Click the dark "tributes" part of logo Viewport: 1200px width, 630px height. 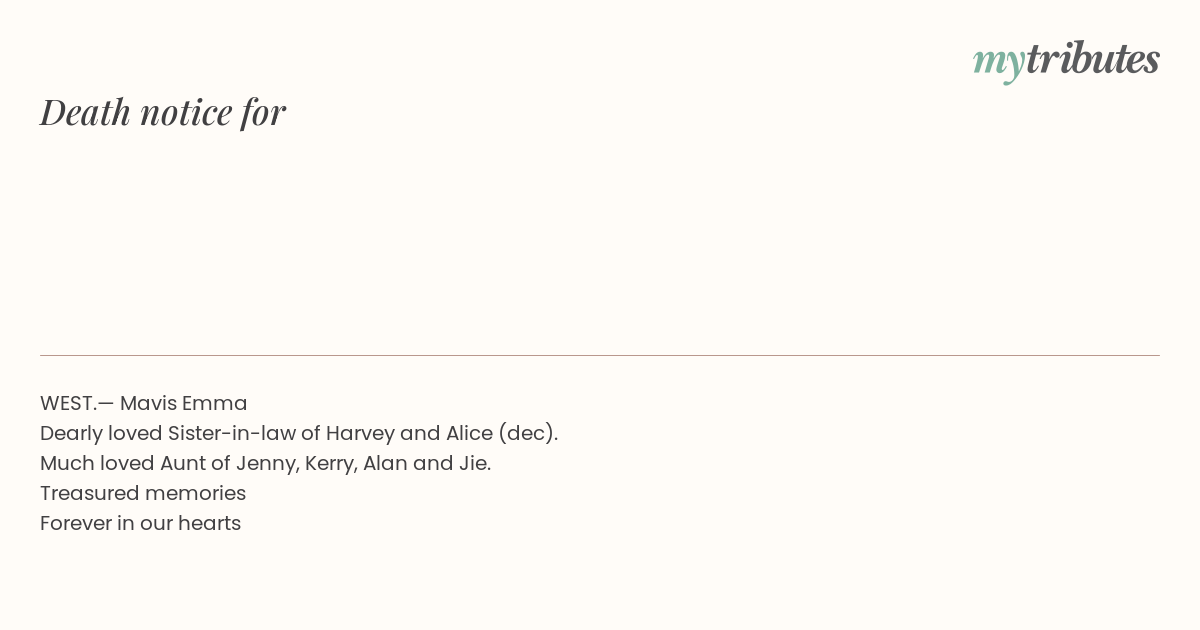click(1092, 59)
